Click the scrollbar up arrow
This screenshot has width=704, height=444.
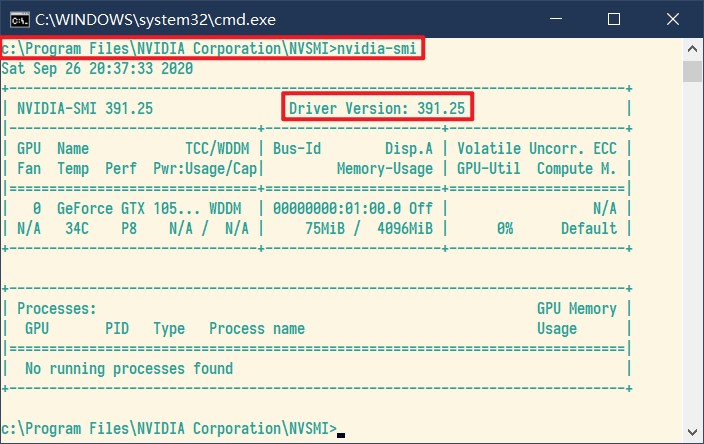[x=692, y=48]
